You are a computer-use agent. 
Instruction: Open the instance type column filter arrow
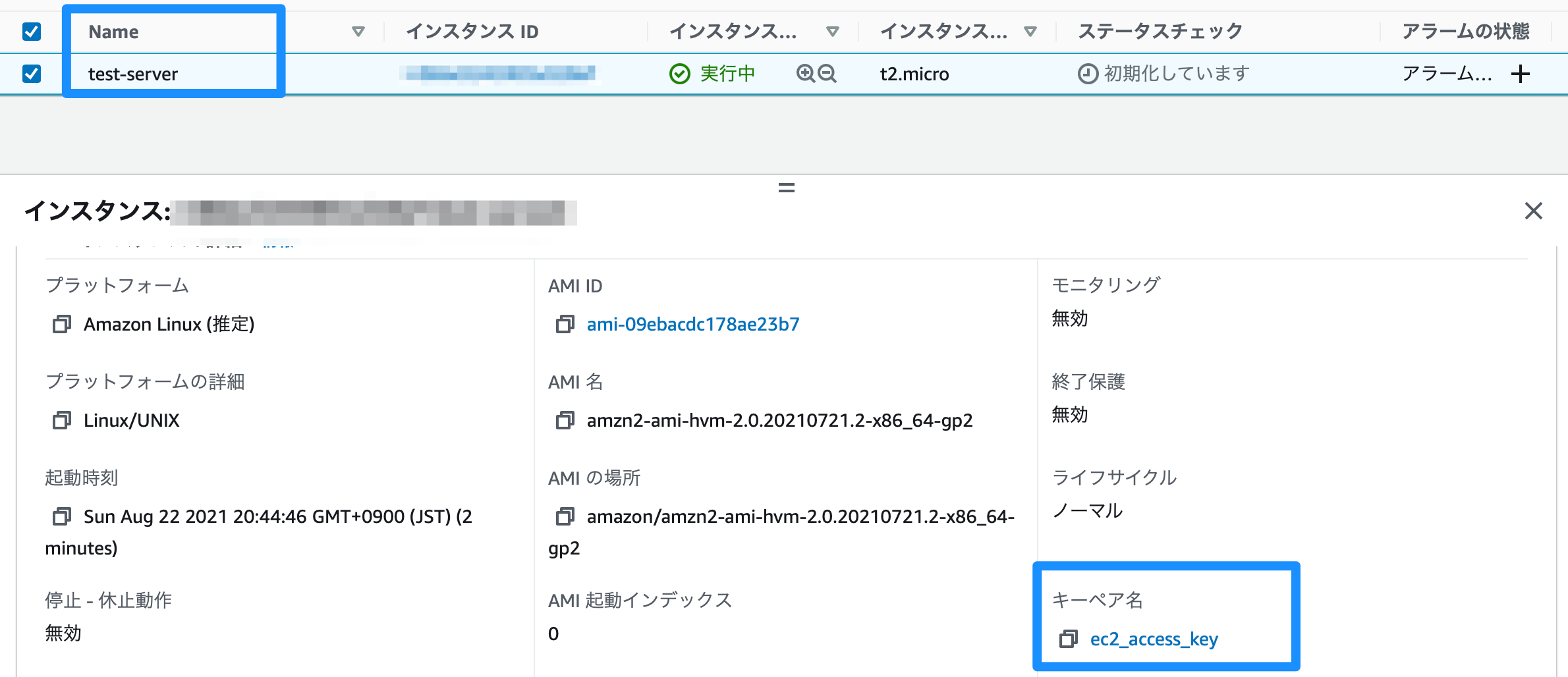(x=1030, y=32)
